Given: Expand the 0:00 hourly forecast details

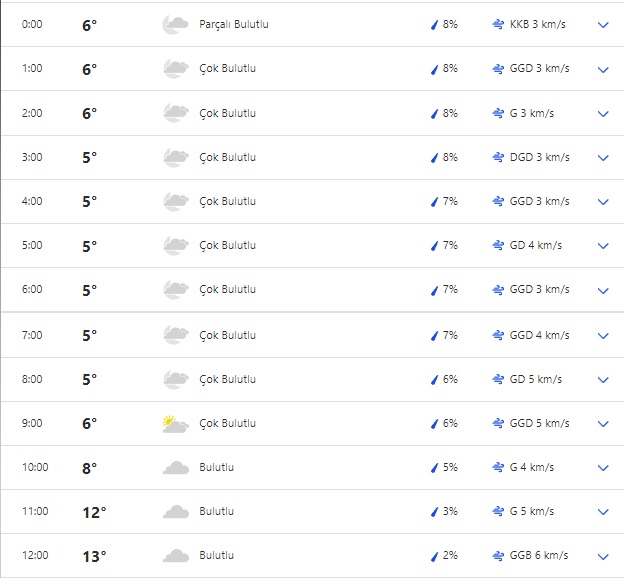Looking at the screenshot, I should coord(602,25).
